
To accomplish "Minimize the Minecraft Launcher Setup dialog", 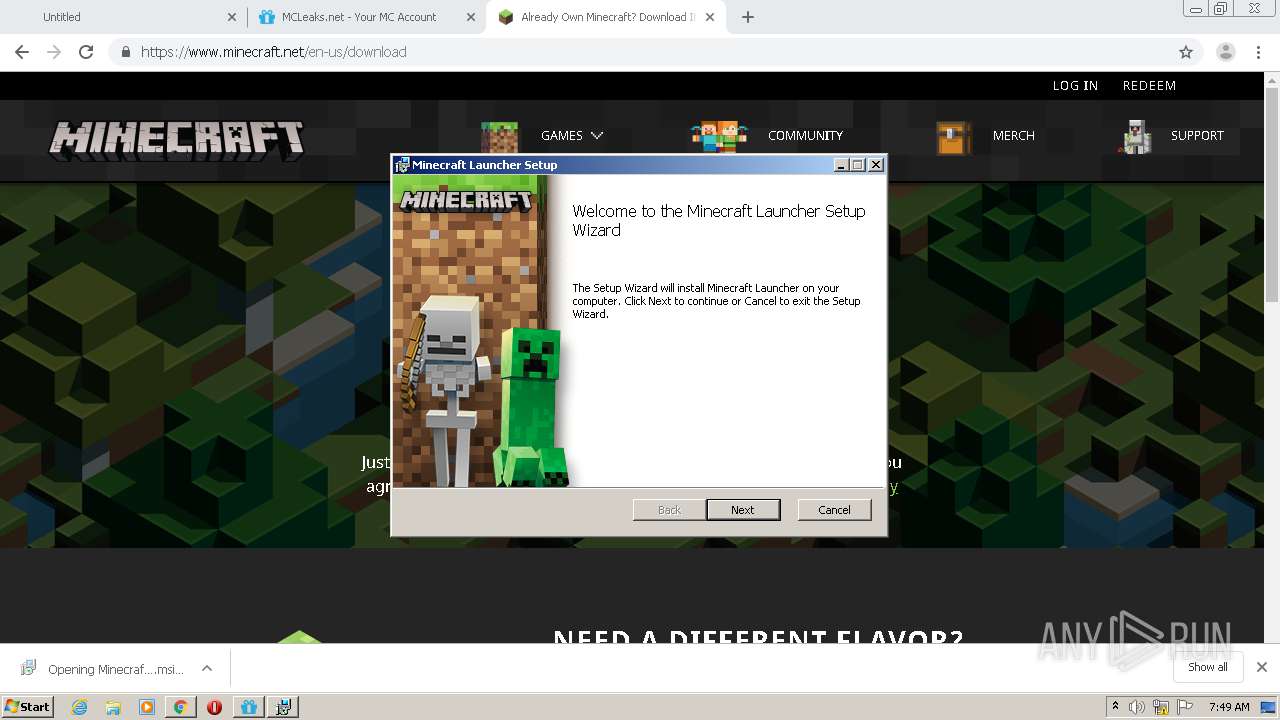I will [x=842, y=165].
